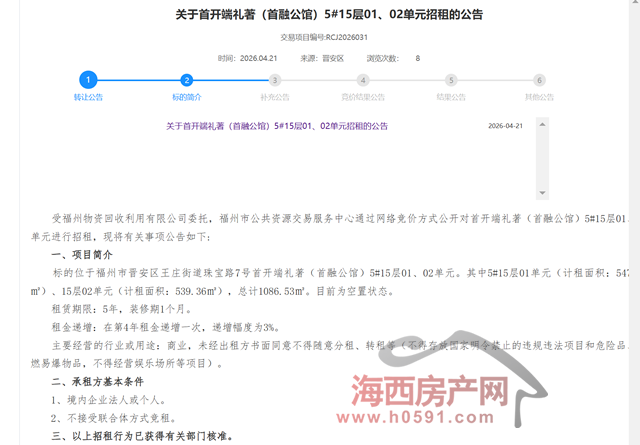The height and width of the screenshot is (445, 640).
Task: Click the scroll up arrow of list
Action: tap(544, 122)
